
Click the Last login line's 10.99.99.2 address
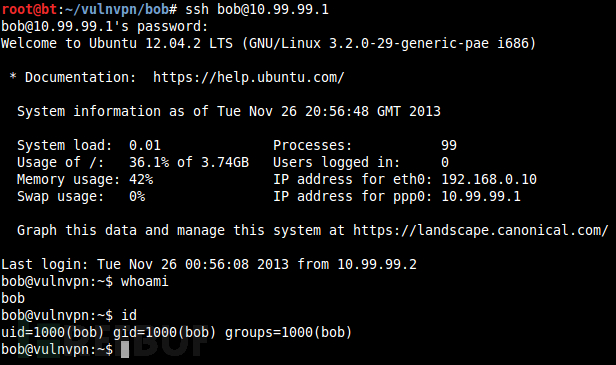[377, 264]
